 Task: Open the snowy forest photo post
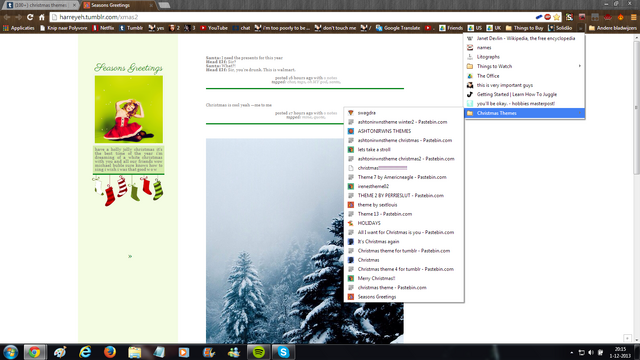(304, 241)
